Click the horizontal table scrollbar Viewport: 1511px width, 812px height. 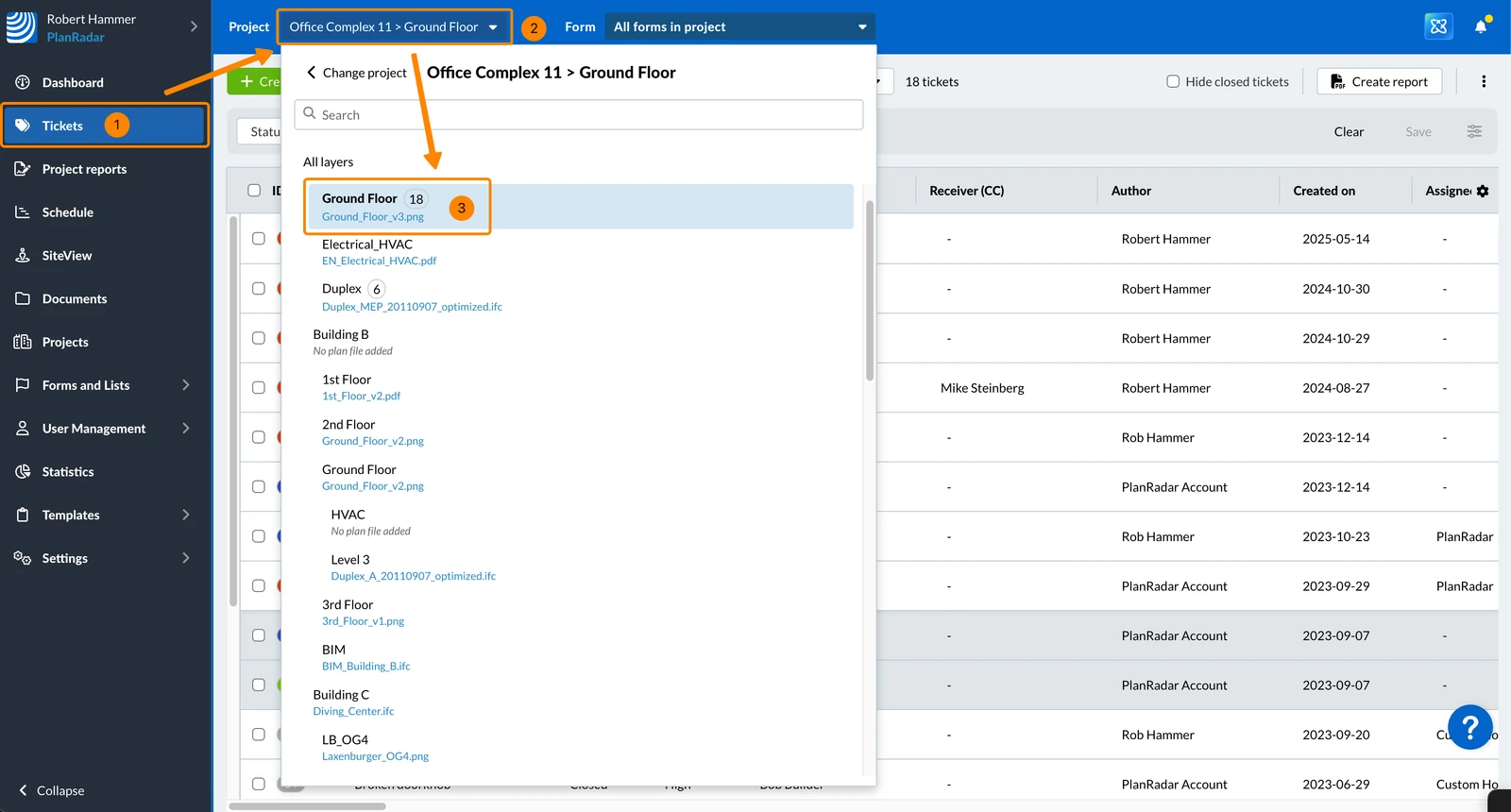(x=307, y=806)
